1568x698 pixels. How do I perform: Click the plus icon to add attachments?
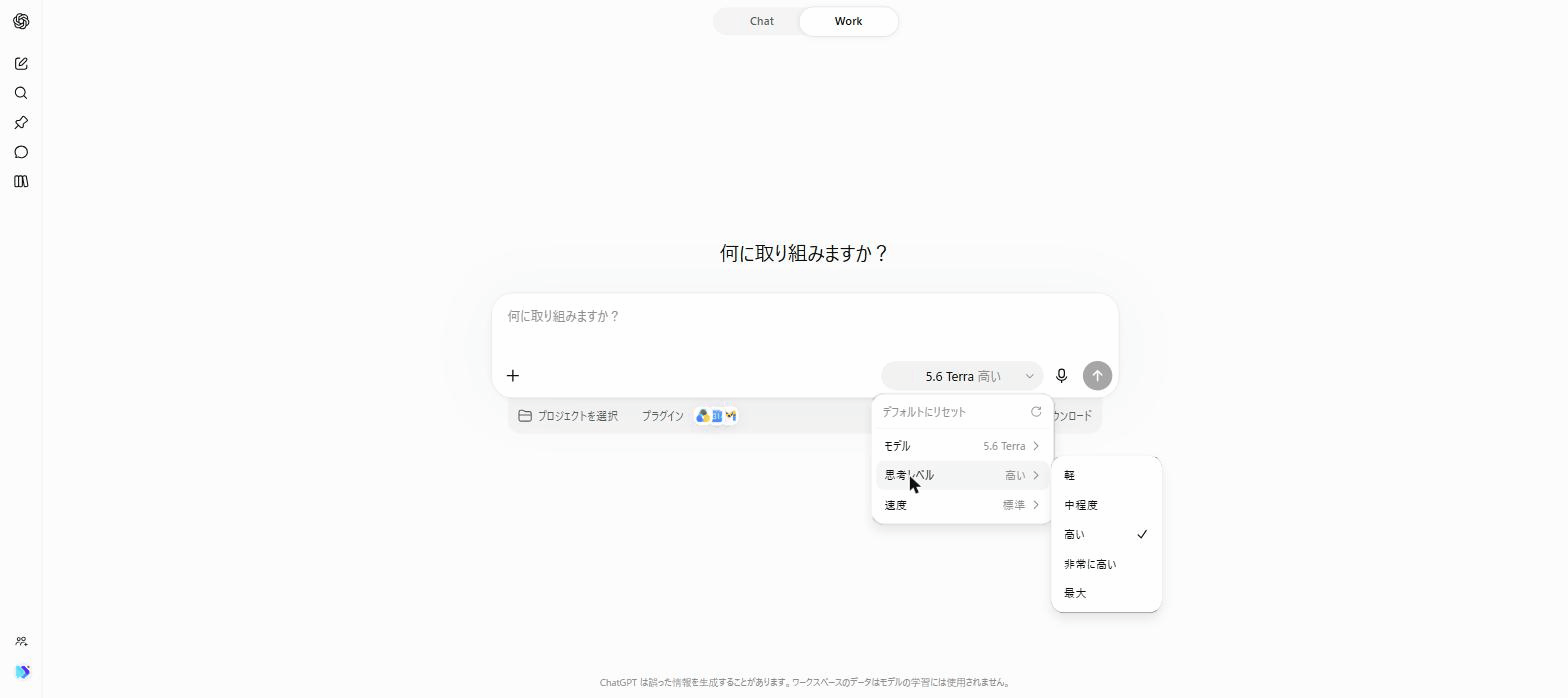pyautogui.click(x=513, y=376)
